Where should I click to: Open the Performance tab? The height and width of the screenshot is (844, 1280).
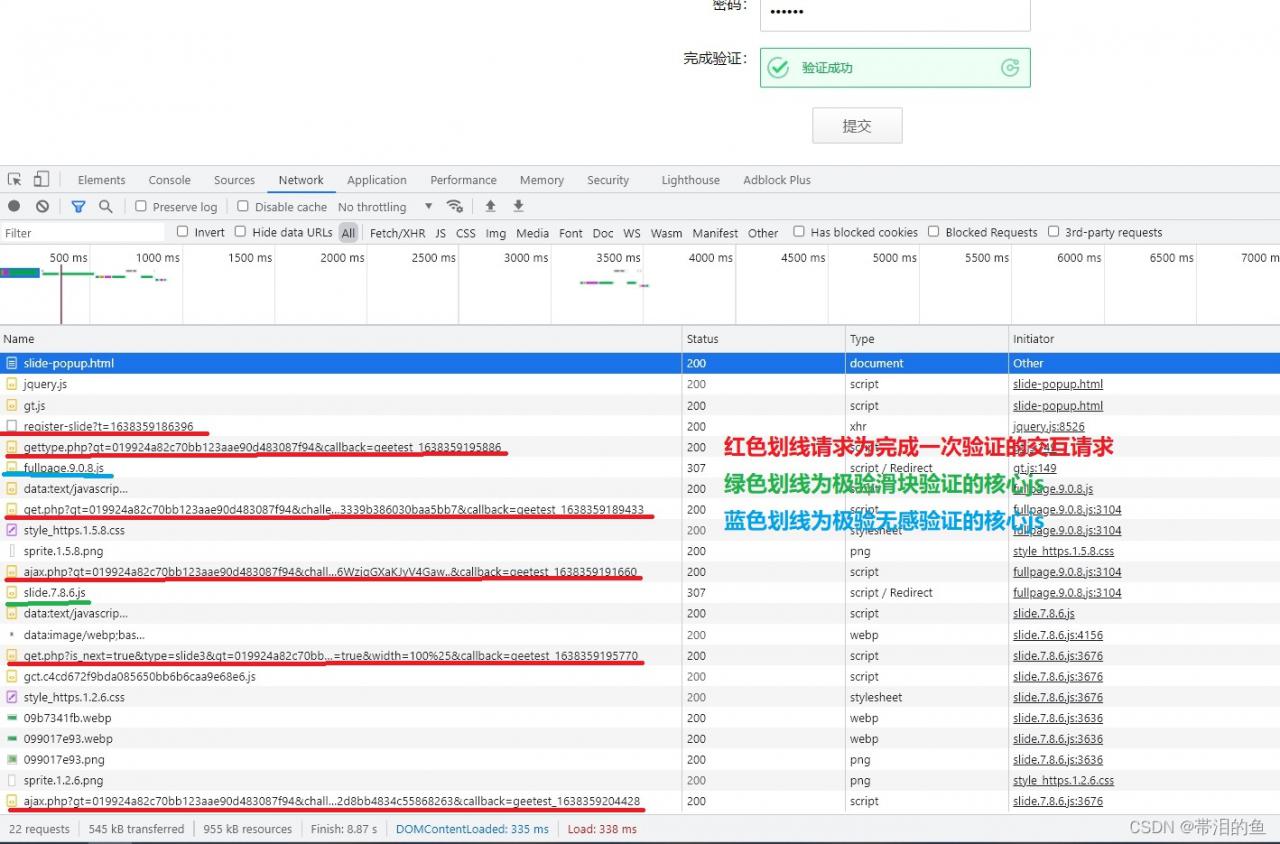click(x=464, y=180)
